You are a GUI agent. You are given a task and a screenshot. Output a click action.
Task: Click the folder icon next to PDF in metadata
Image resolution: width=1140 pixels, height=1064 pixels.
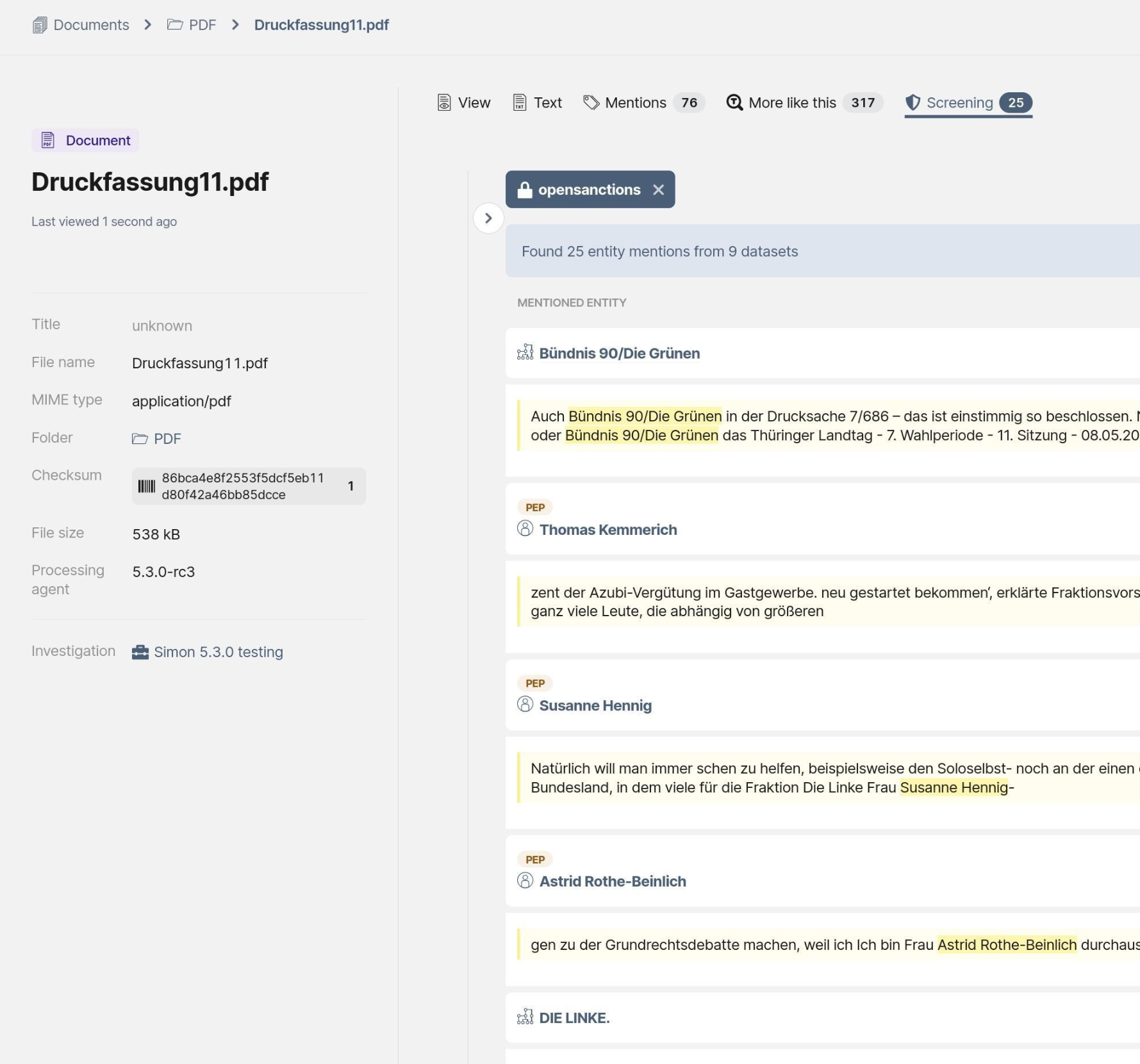140,439
